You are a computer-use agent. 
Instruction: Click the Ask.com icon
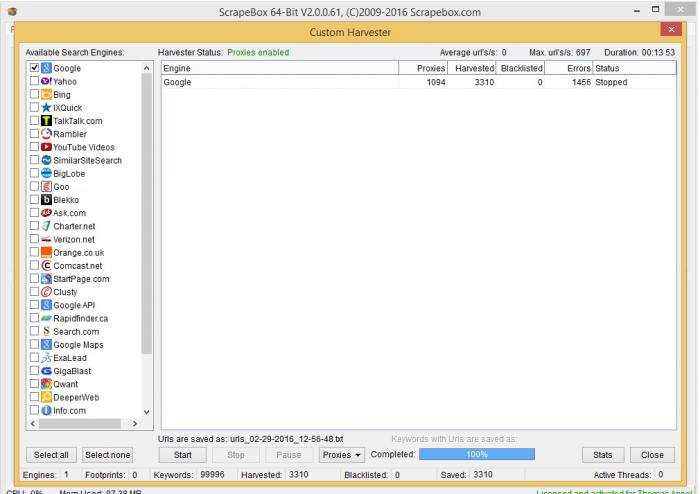pos(46,213)
